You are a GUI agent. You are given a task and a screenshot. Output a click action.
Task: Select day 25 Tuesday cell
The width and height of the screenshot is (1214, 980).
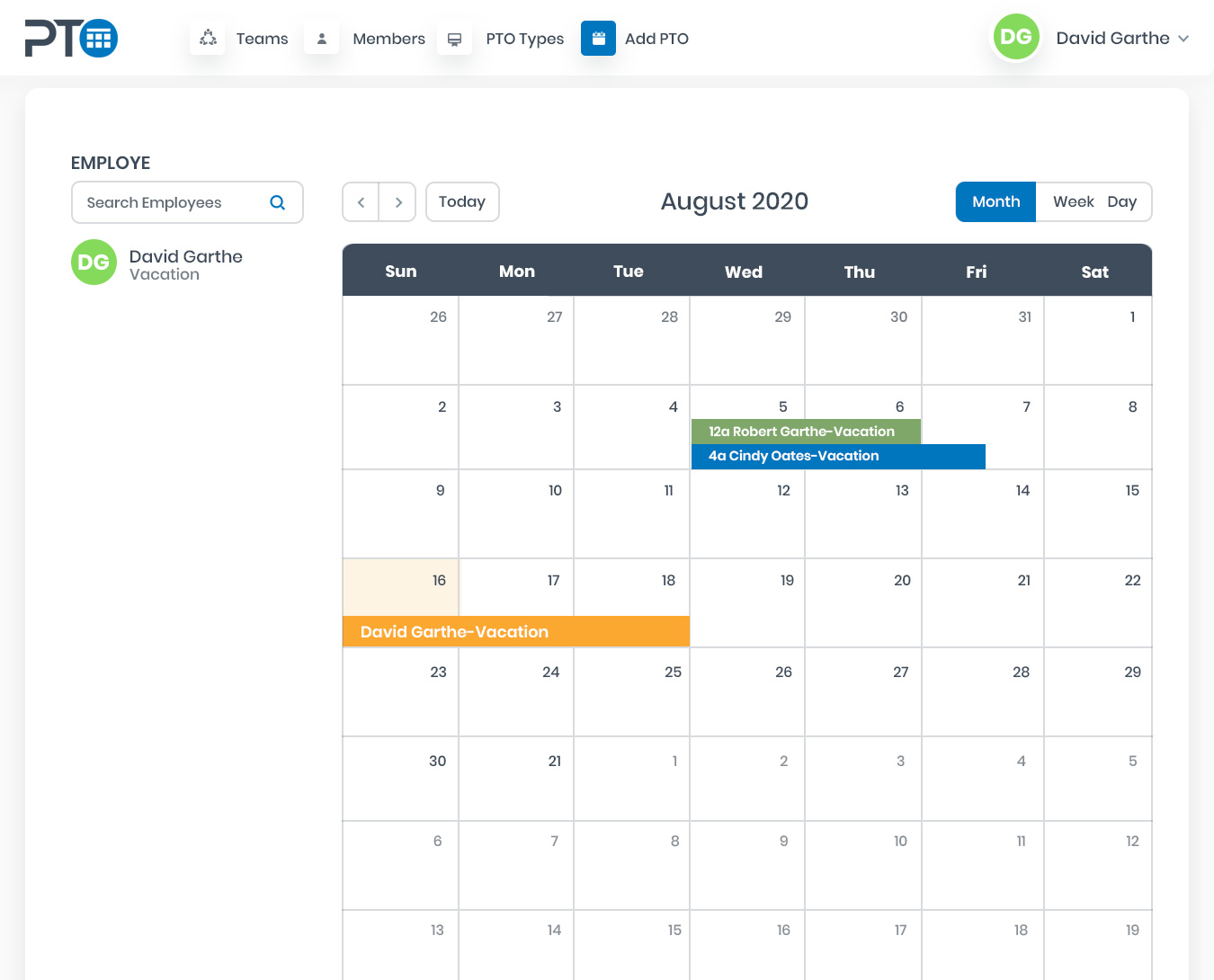pyautogui.click(x=632, y=692)
